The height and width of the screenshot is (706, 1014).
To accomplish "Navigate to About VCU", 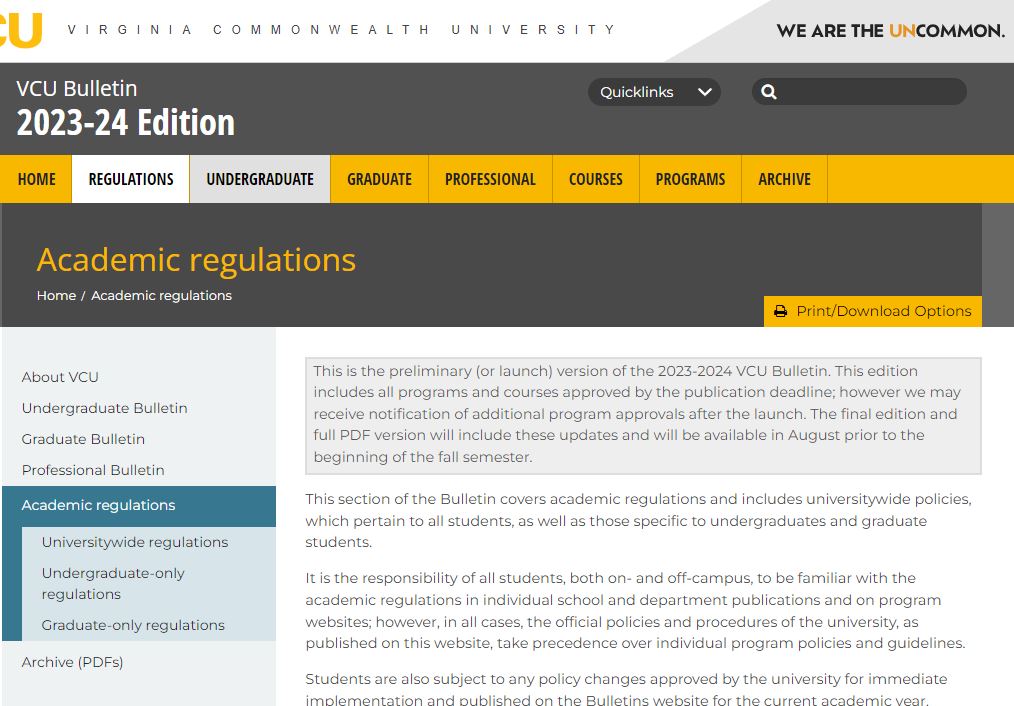I will (60, 377).
